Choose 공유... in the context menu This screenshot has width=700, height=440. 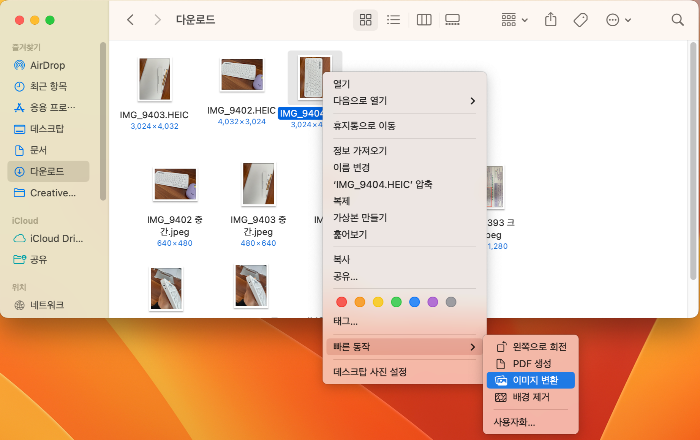[404, 277]
